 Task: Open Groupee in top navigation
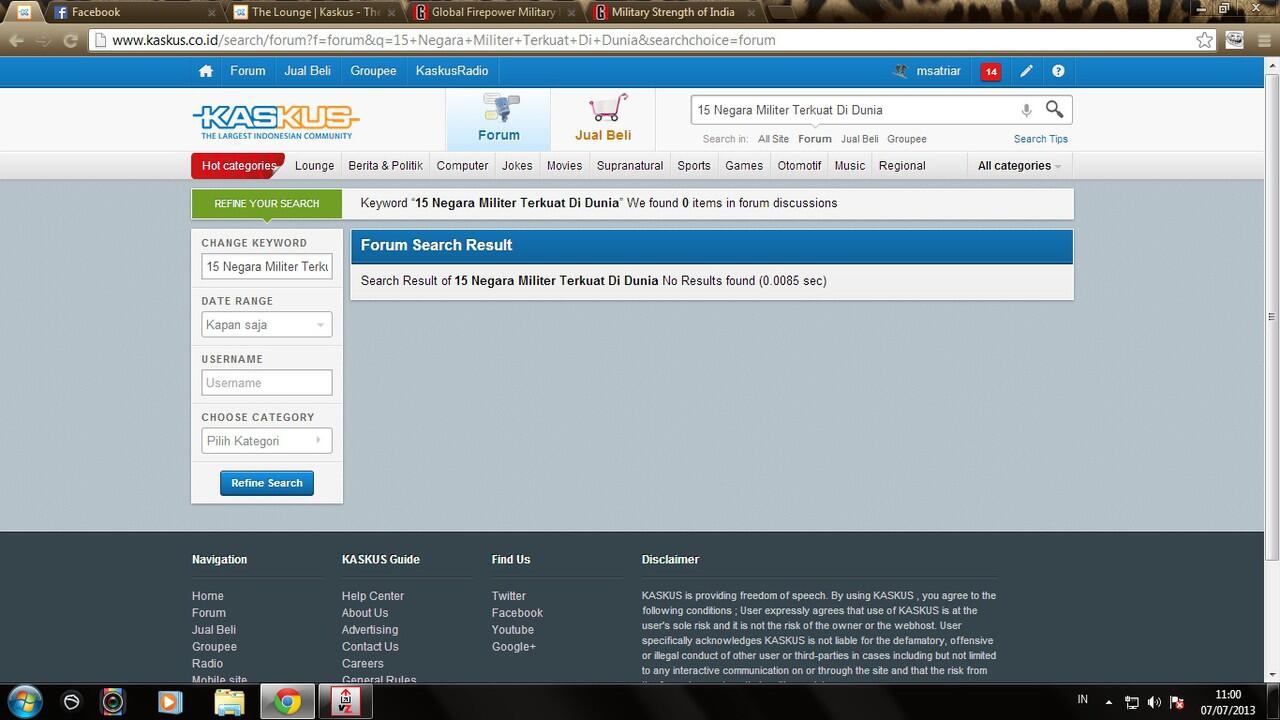pos(373,71)
